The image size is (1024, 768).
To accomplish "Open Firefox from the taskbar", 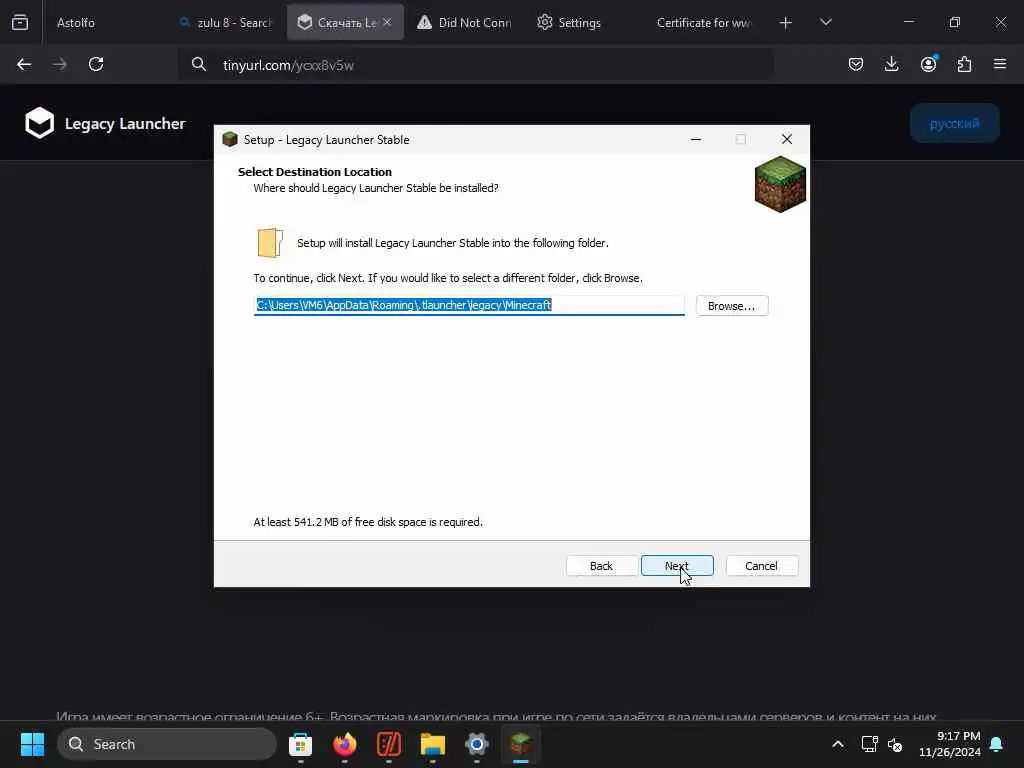I will (345, 744).
